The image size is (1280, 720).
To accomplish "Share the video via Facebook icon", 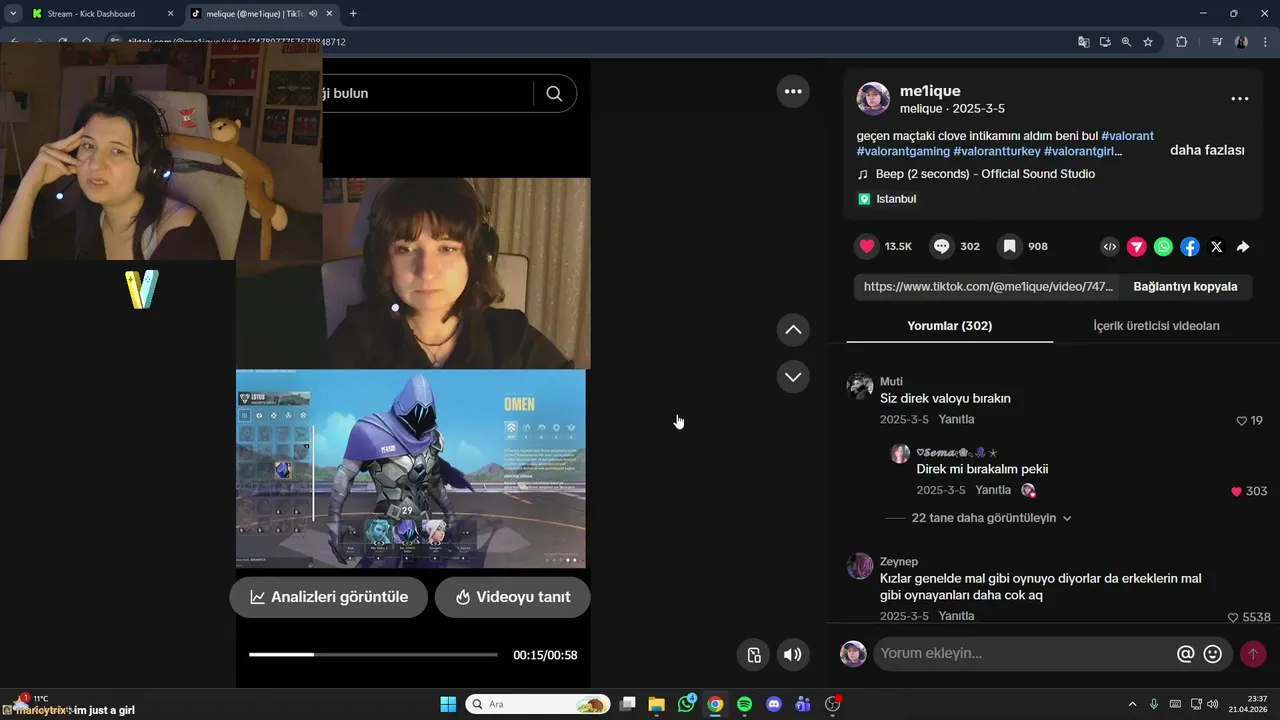I will (1190, 246).
